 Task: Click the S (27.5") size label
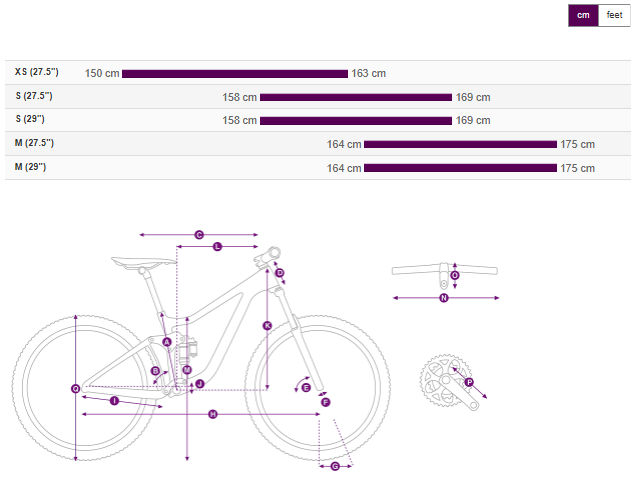(36, 96)
